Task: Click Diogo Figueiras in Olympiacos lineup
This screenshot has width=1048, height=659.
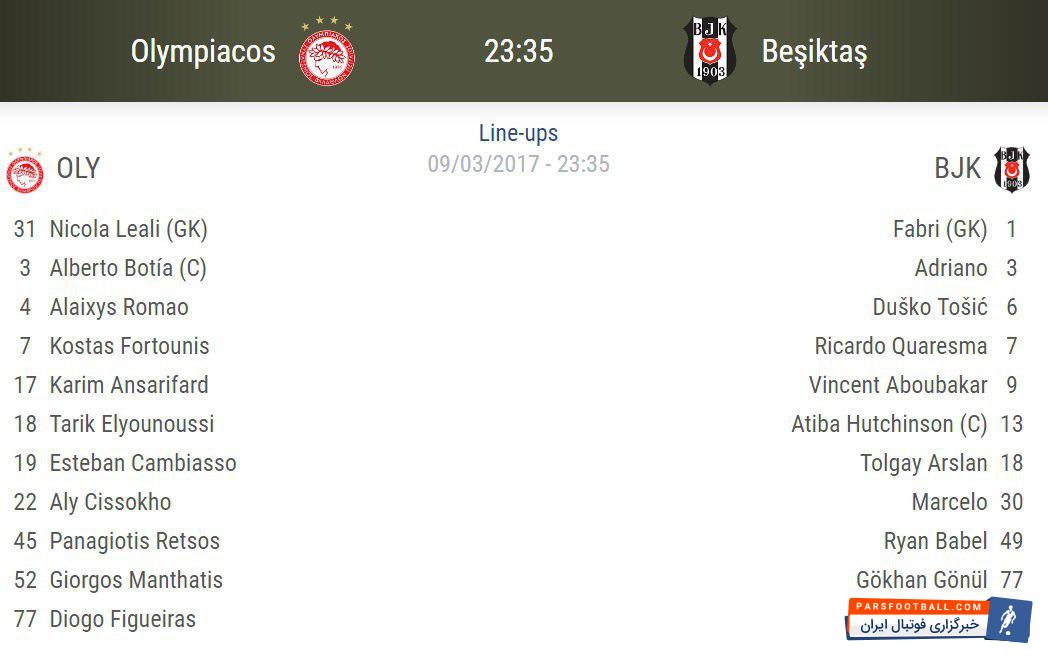Action: [x=123, y=619]
